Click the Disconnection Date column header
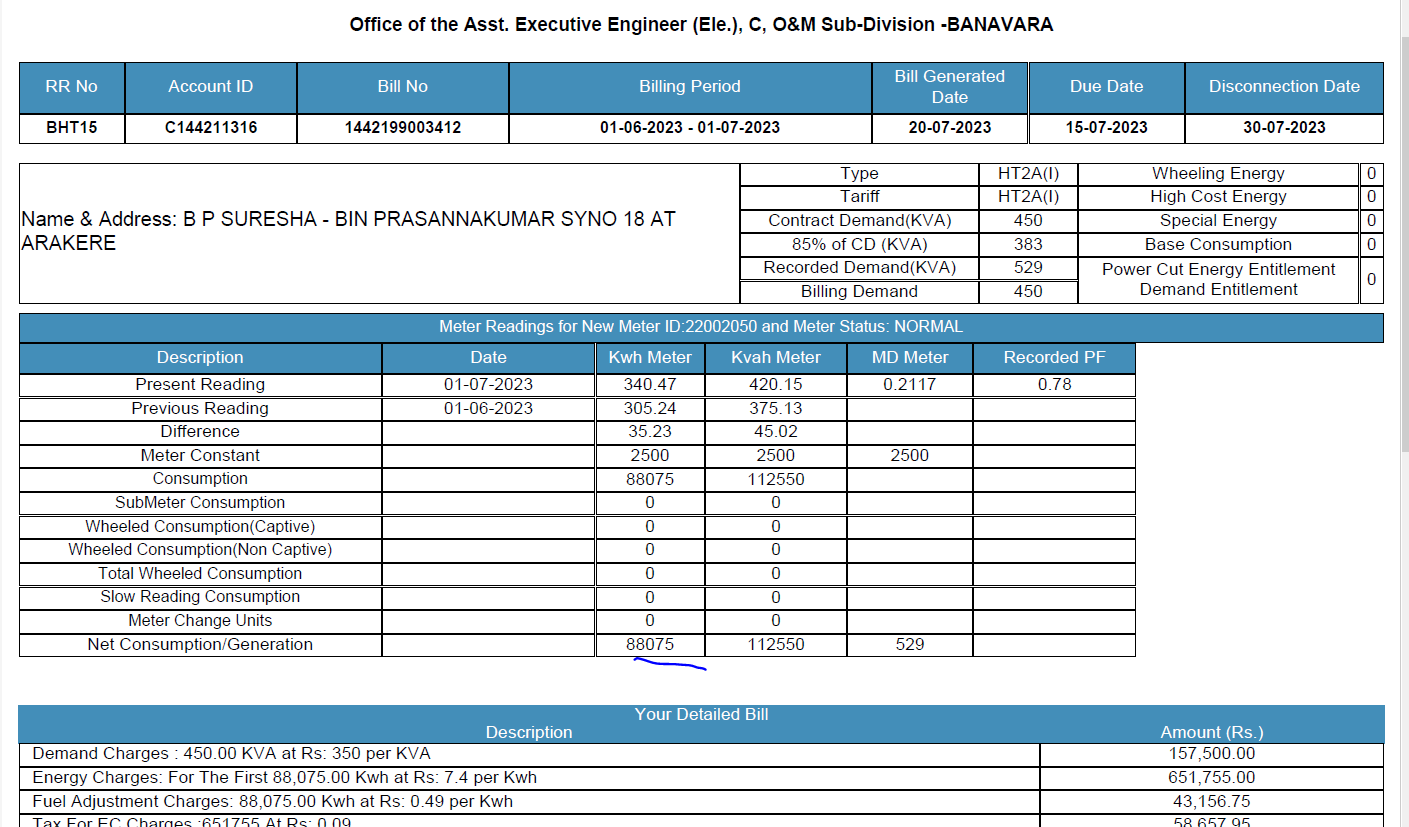1409x827 pixels. tap(1284, 87)
